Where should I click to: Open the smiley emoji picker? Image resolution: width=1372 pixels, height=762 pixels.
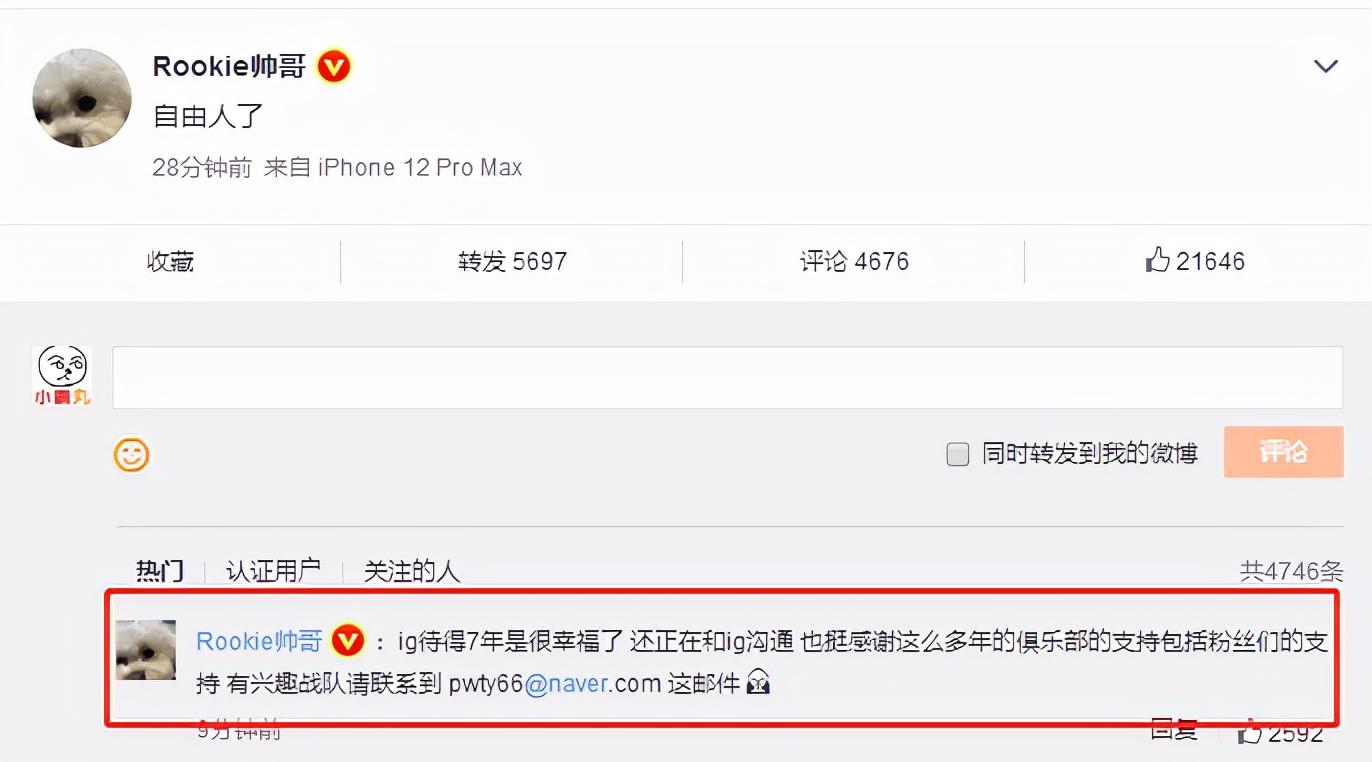click(x=131, y=454)
